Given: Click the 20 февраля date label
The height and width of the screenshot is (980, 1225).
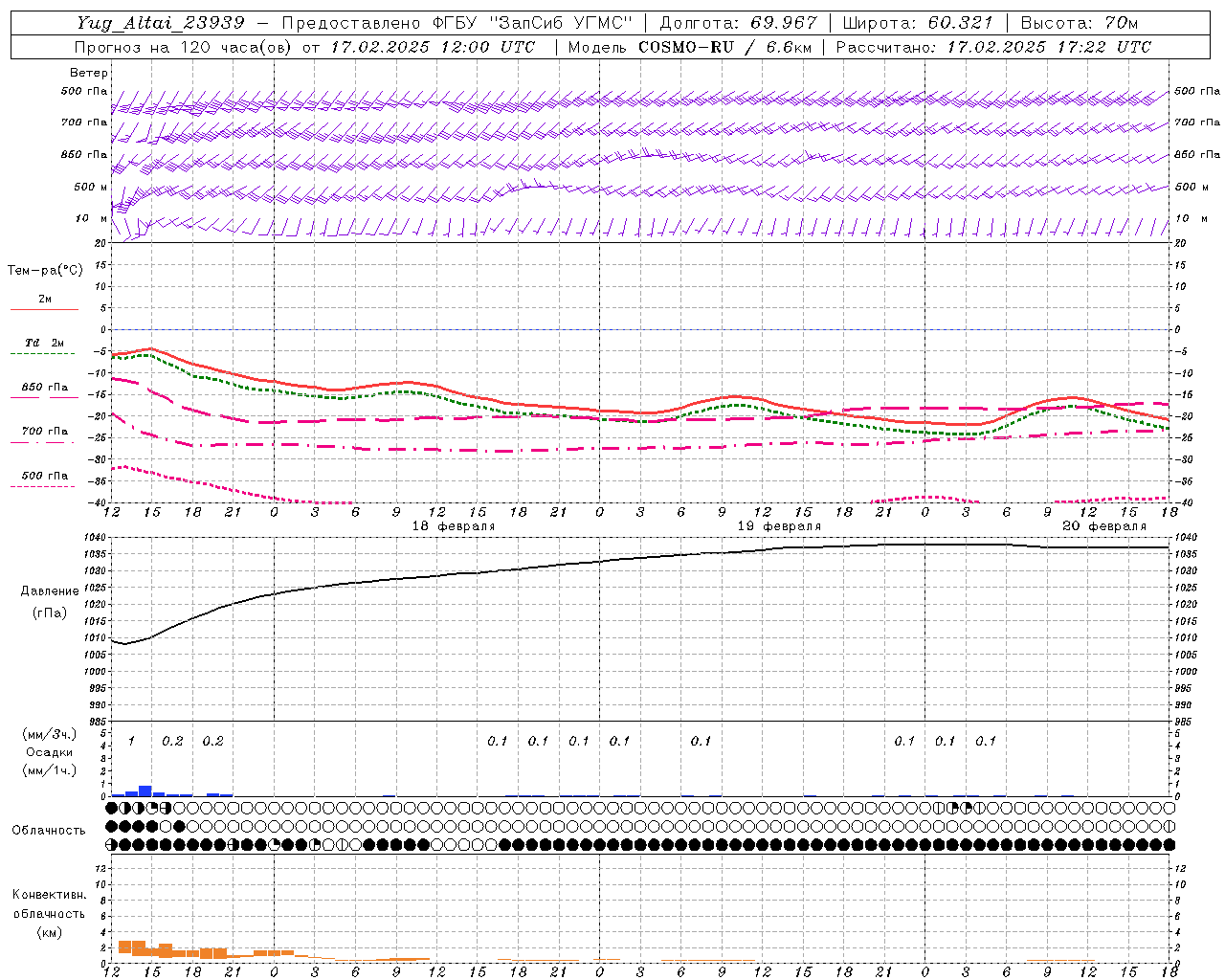Looking at the screenshot, I should tap(1104, 526).
